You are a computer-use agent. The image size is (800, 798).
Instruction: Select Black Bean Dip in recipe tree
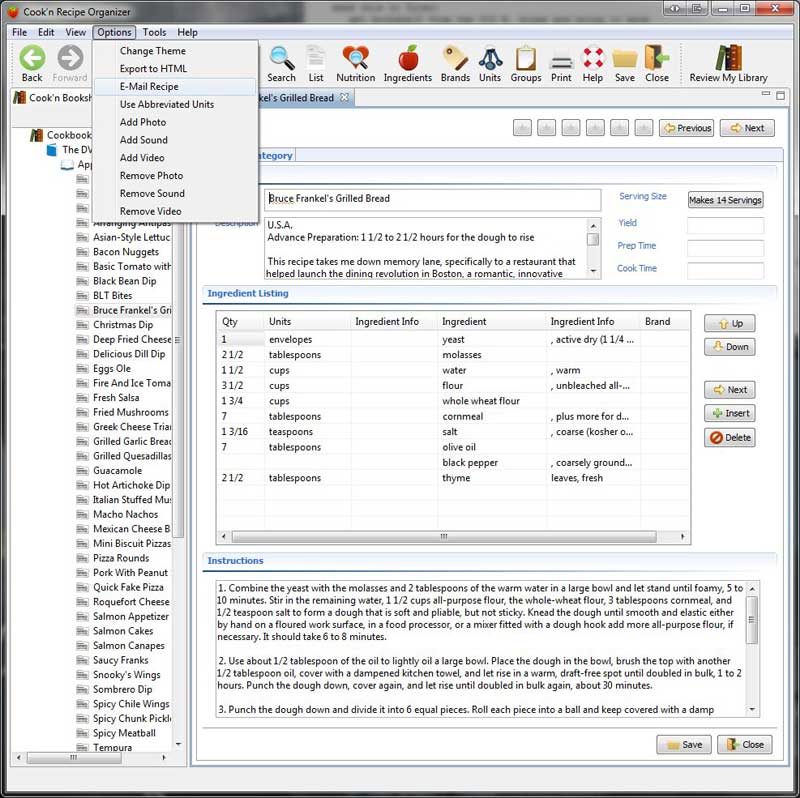124,281
